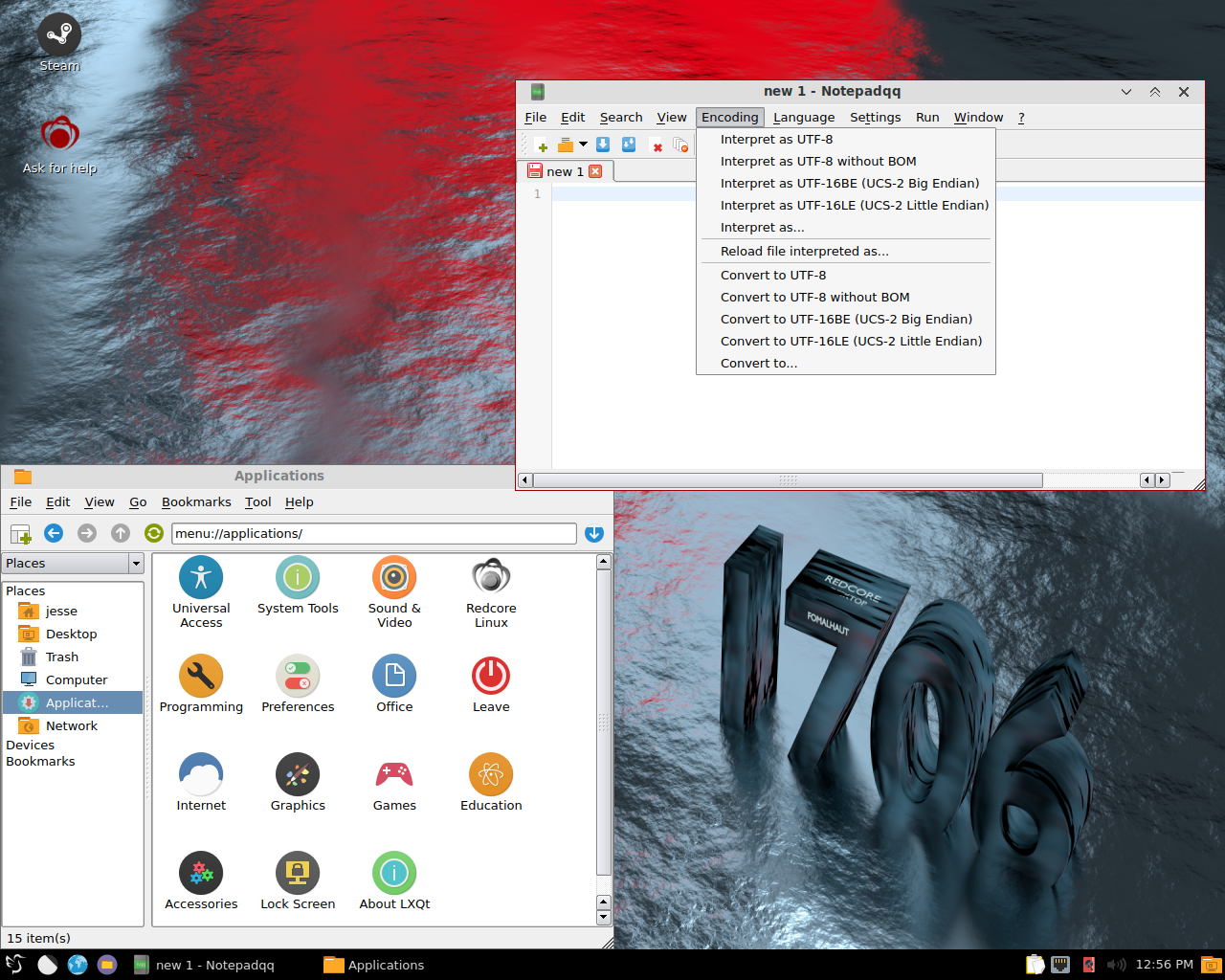Click the network port icon in system tray
Image resolution: width=1225 pixels, height=980 pixels.
pyautogui.click(x=1060, y=965)
